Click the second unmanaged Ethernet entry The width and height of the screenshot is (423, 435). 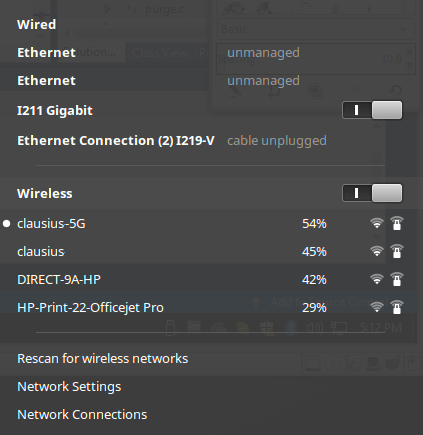point(211,80)
